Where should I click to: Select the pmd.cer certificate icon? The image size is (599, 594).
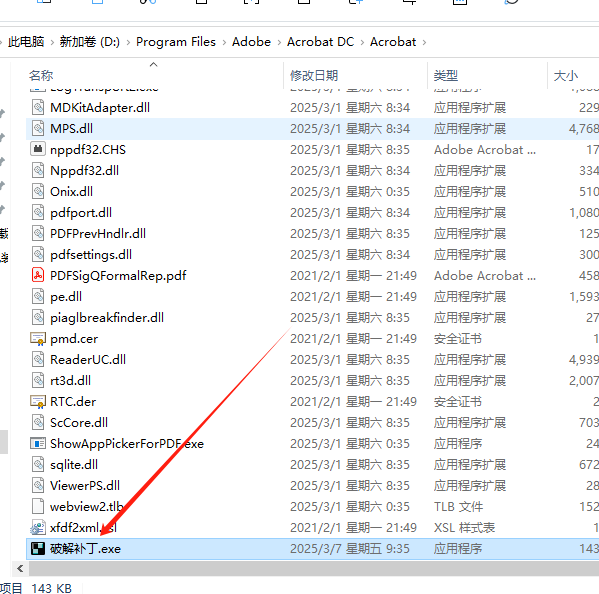pyautogui.click(x=38, y=338)
